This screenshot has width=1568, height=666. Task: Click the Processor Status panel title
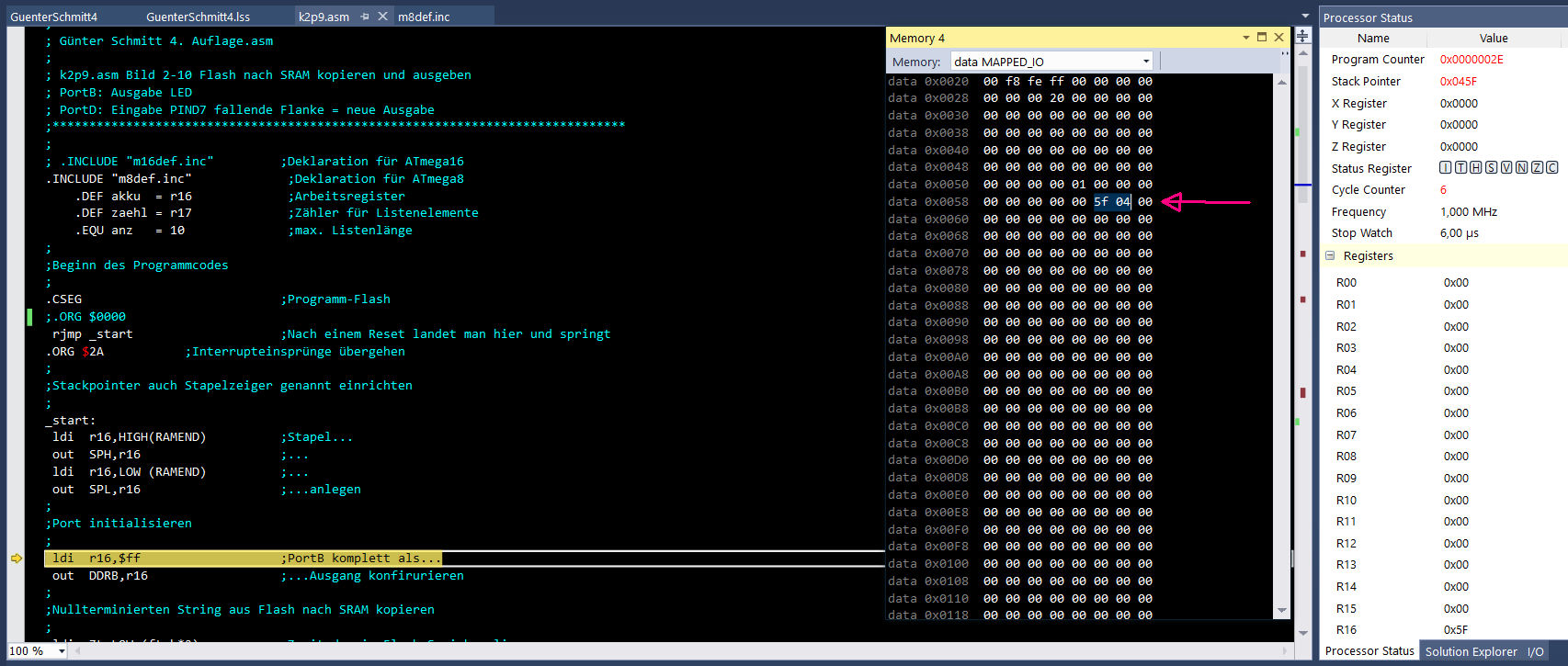click(1368, 17)
